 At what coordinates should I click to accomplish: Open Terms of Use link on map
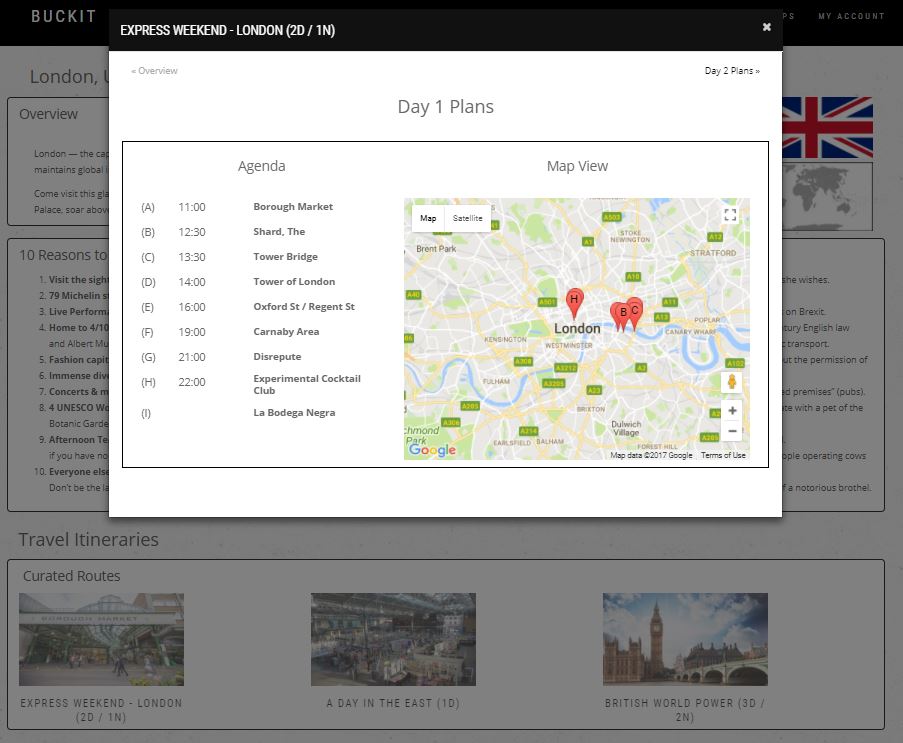click(x=723, y=455)
